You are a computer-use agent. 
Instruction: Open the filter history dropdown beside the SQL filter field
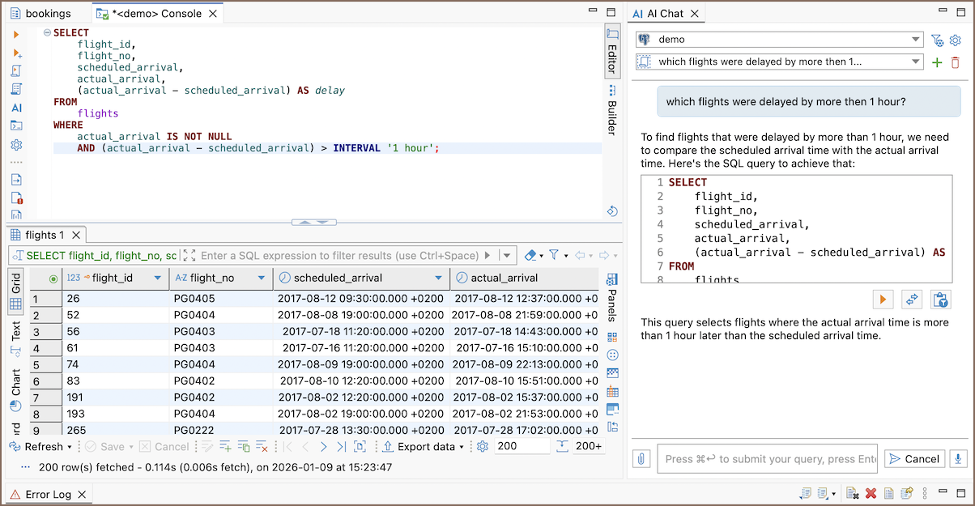508,255
